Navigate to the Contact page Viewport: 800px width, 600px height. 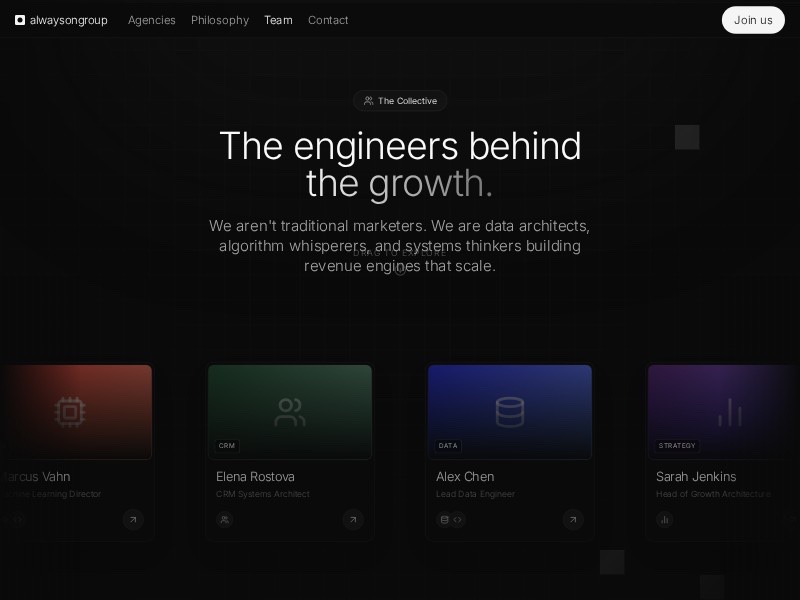[x=328, y=20]
